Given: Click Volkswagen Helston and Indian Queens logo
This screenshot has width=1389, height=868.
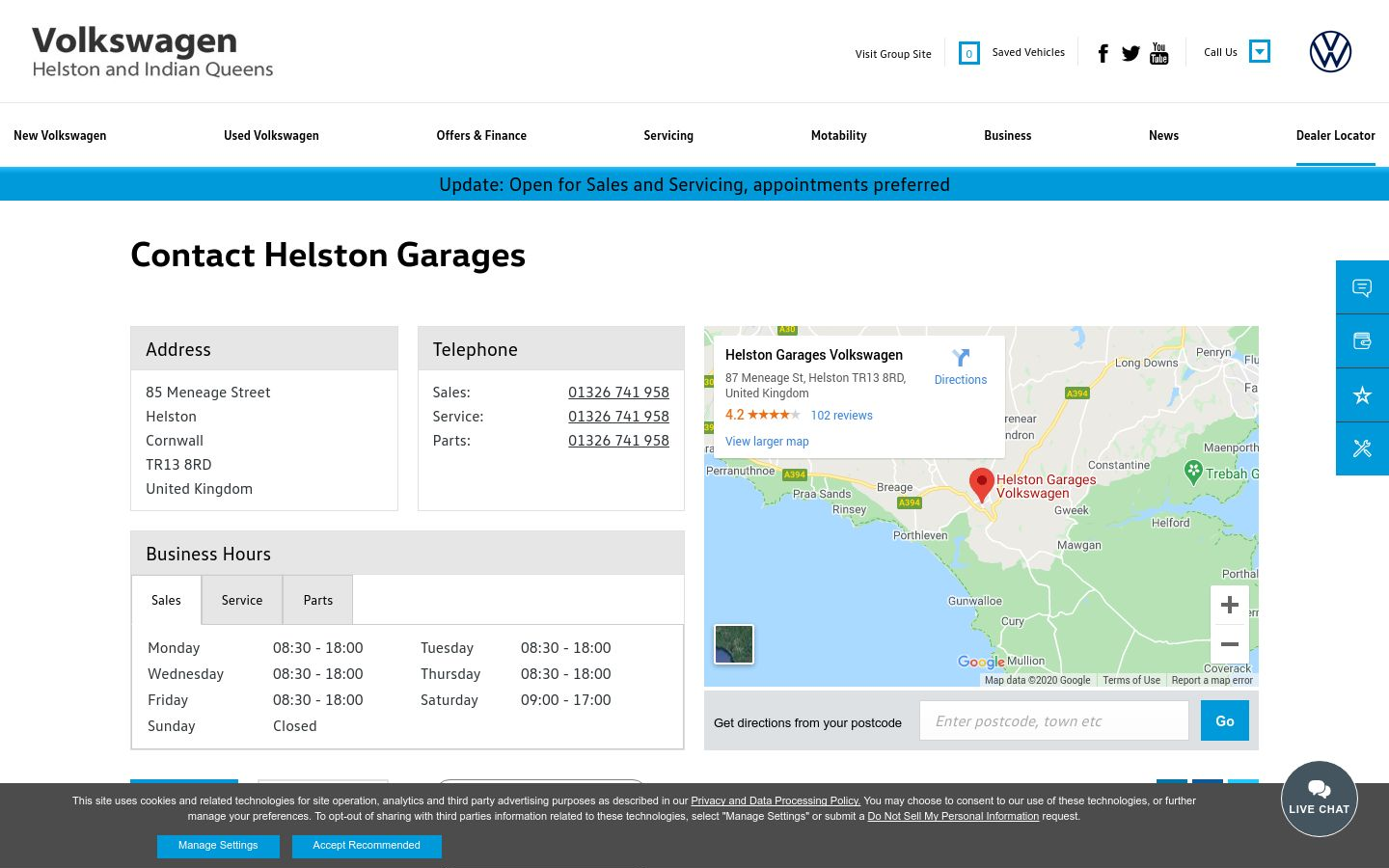Looking at the screenshot, I should [x=152, y=52].
